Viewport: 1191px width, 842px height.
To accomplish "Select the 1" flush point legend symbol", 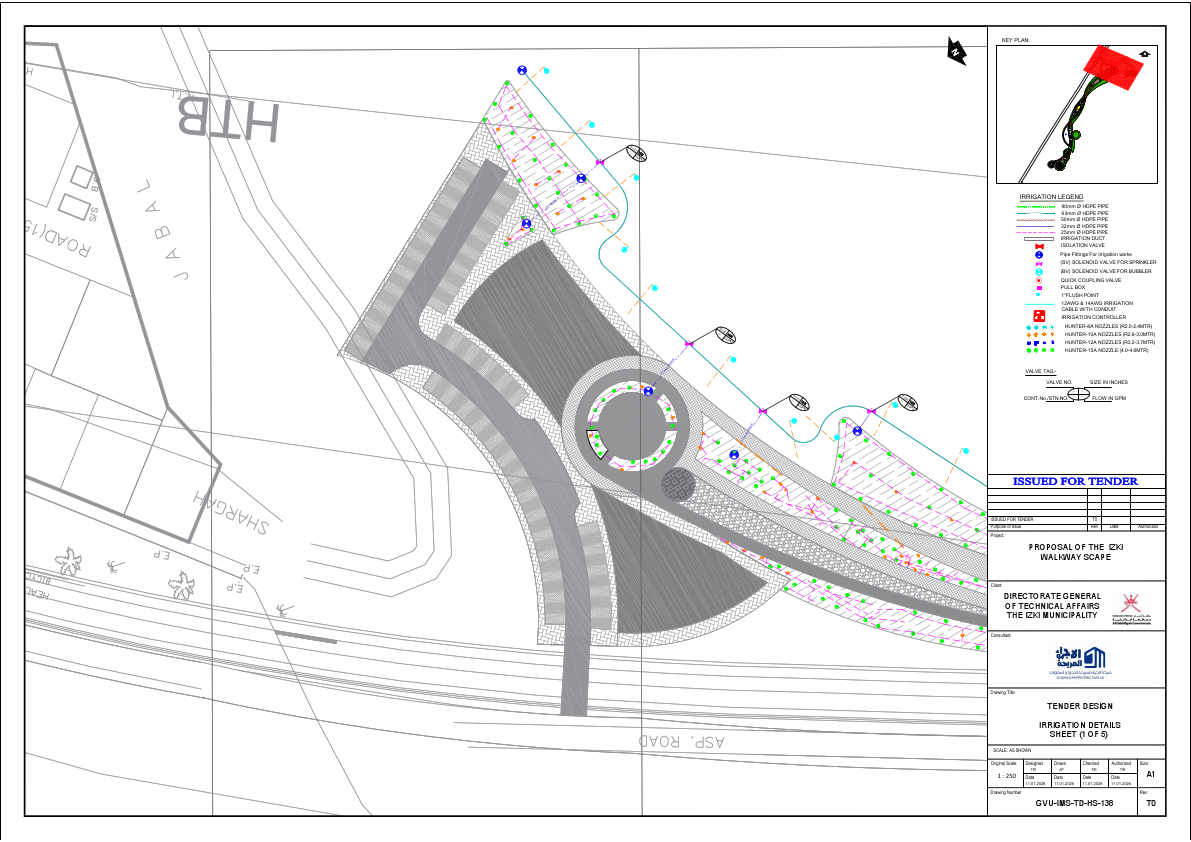I will 1039,295.
